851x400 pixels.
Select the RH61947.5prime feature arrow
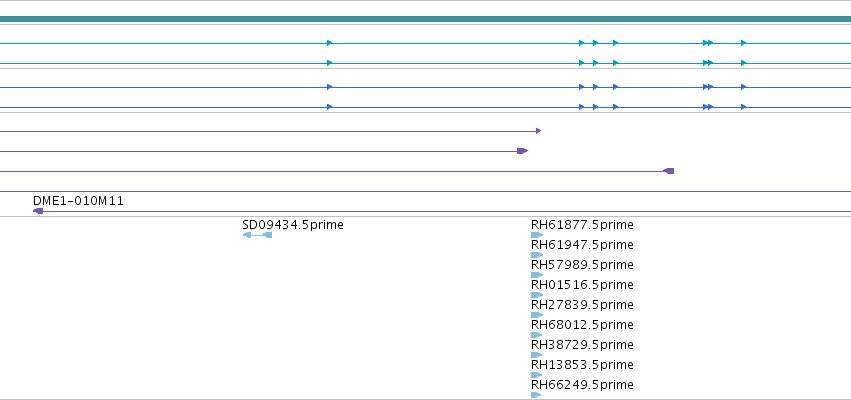537,255
